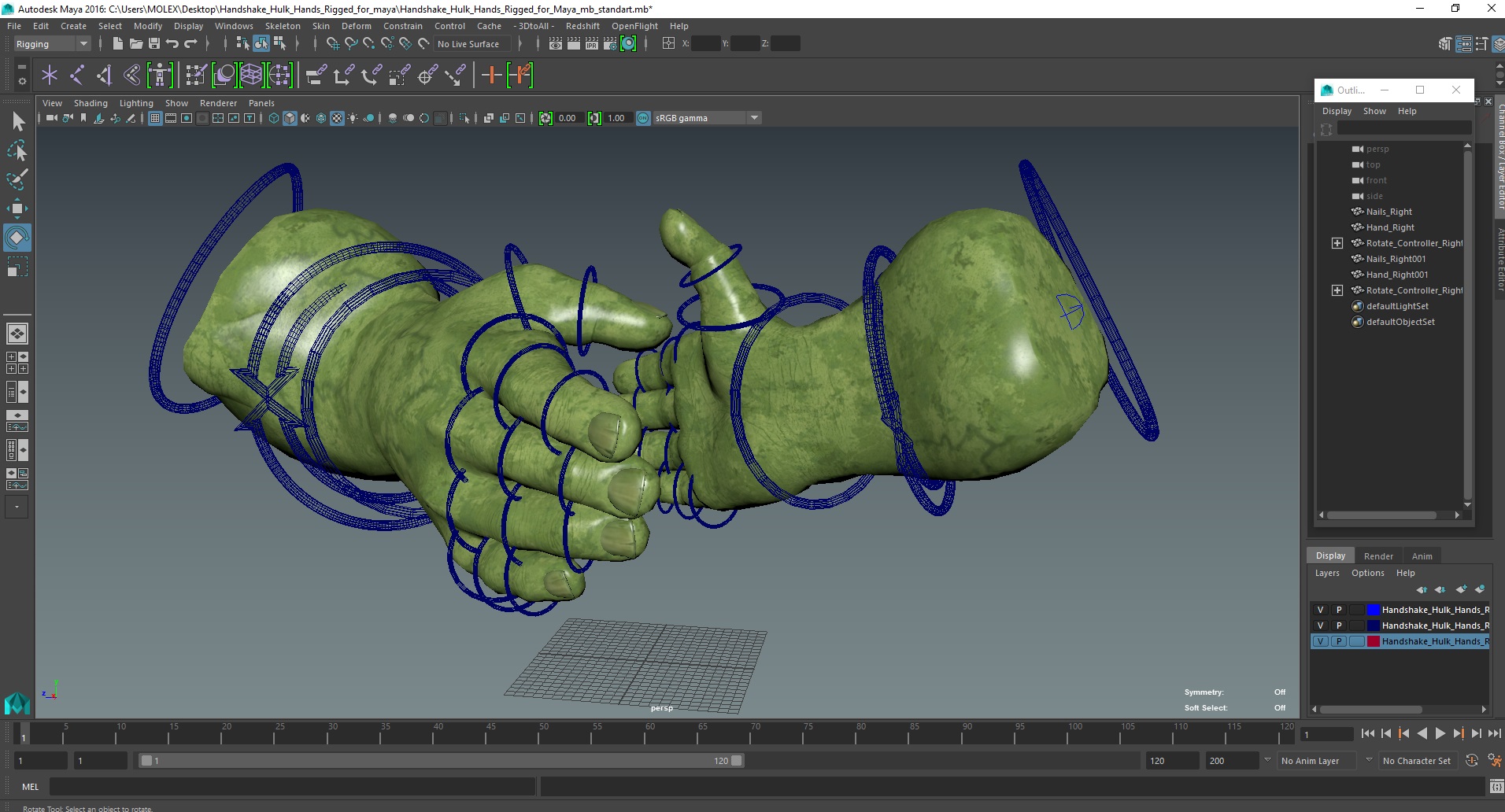Open the No Live Surface field
1505x812 pixels.
point(472,44)
